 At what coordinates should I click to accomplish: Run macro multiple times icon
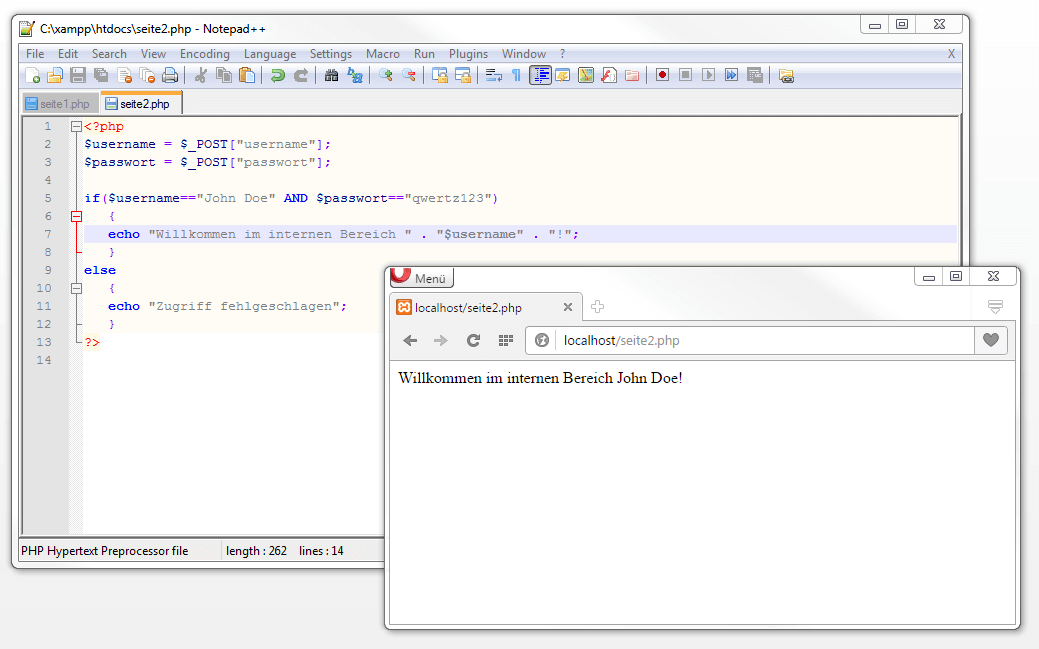[732, 75]
